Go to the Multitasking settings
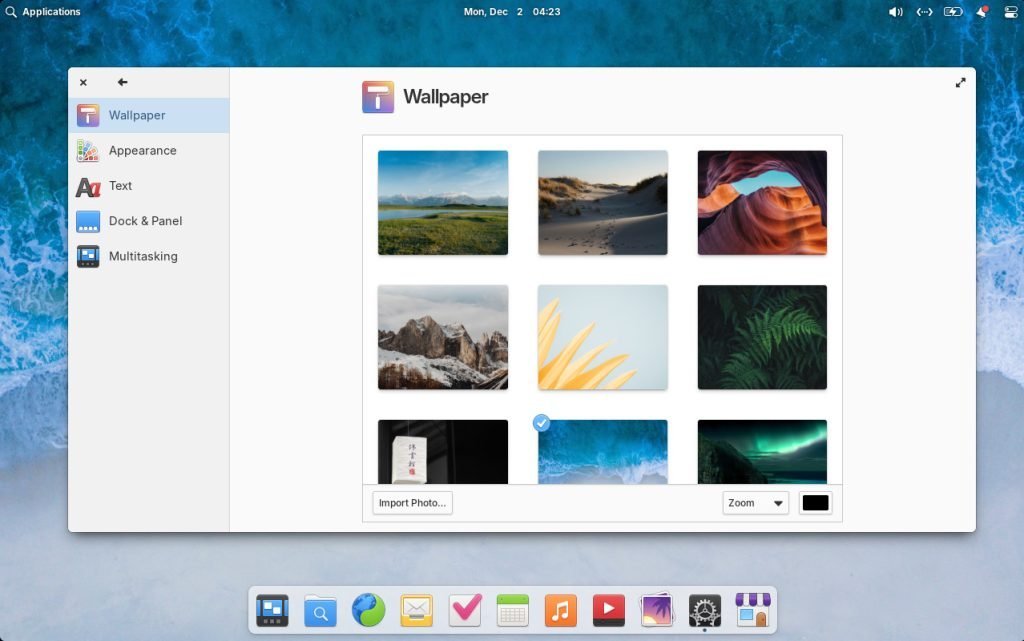This screenshot has width=1024, height=641. point(142,256)
